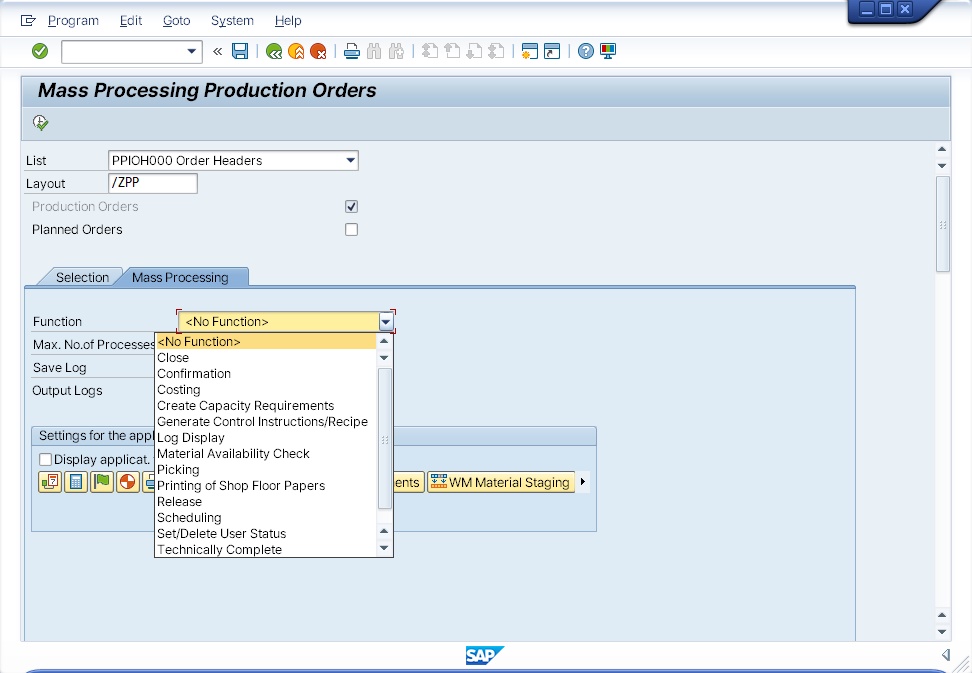Open the Program menu
This screenshot has width=972, height=673.
pyautogui.click(x=73, y=20)
